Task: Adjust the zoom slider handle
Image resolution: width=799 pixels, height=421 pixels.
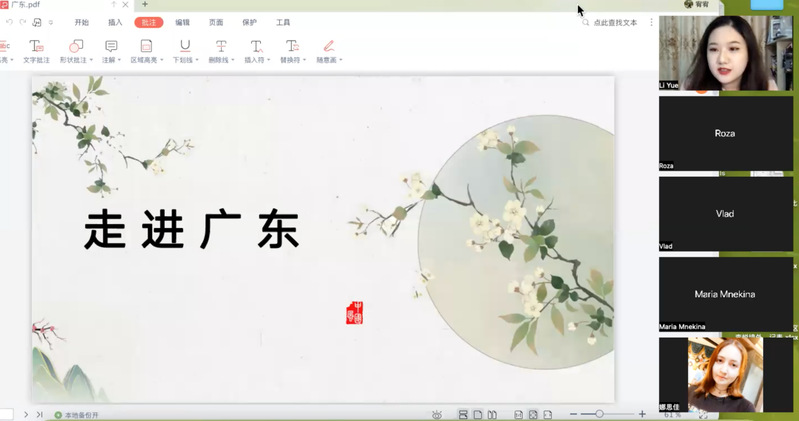Action: click(599, 414)
